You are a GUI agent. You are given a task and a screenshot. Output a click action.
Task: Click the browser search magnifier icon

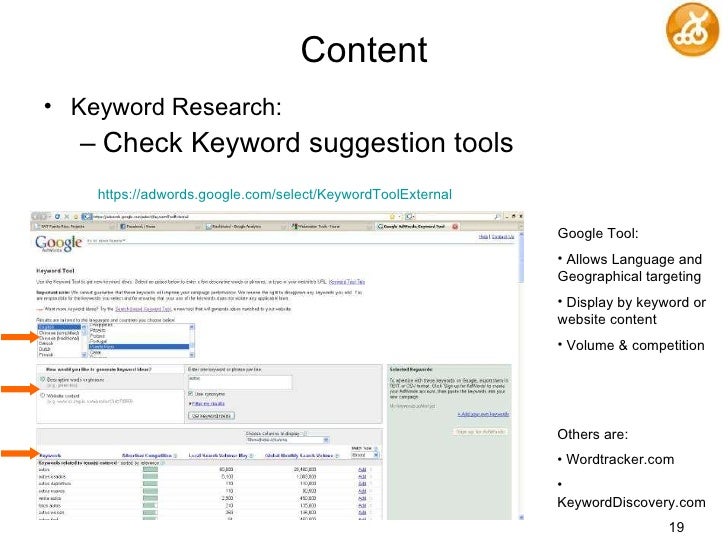coord(497,216)
